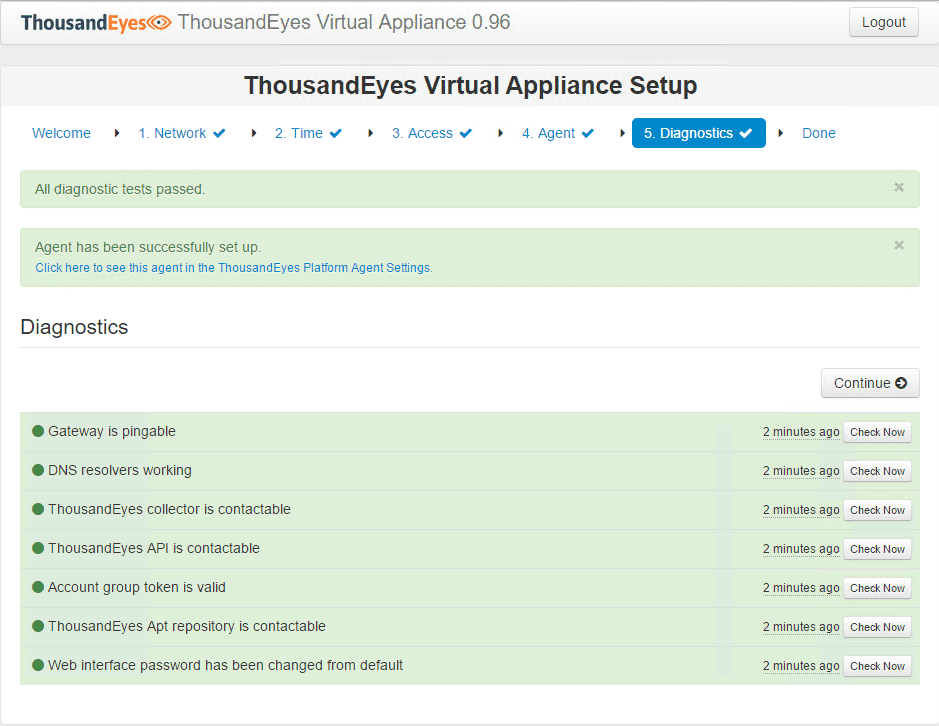Viewport: 939px width, 726px height.
Task: Click status dot for ThousandEyes API contactable
Action: 38,548
